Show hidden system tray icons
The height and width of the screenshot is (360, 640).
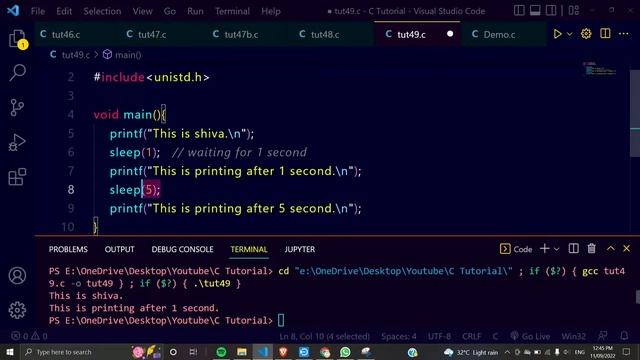(507, 352)
